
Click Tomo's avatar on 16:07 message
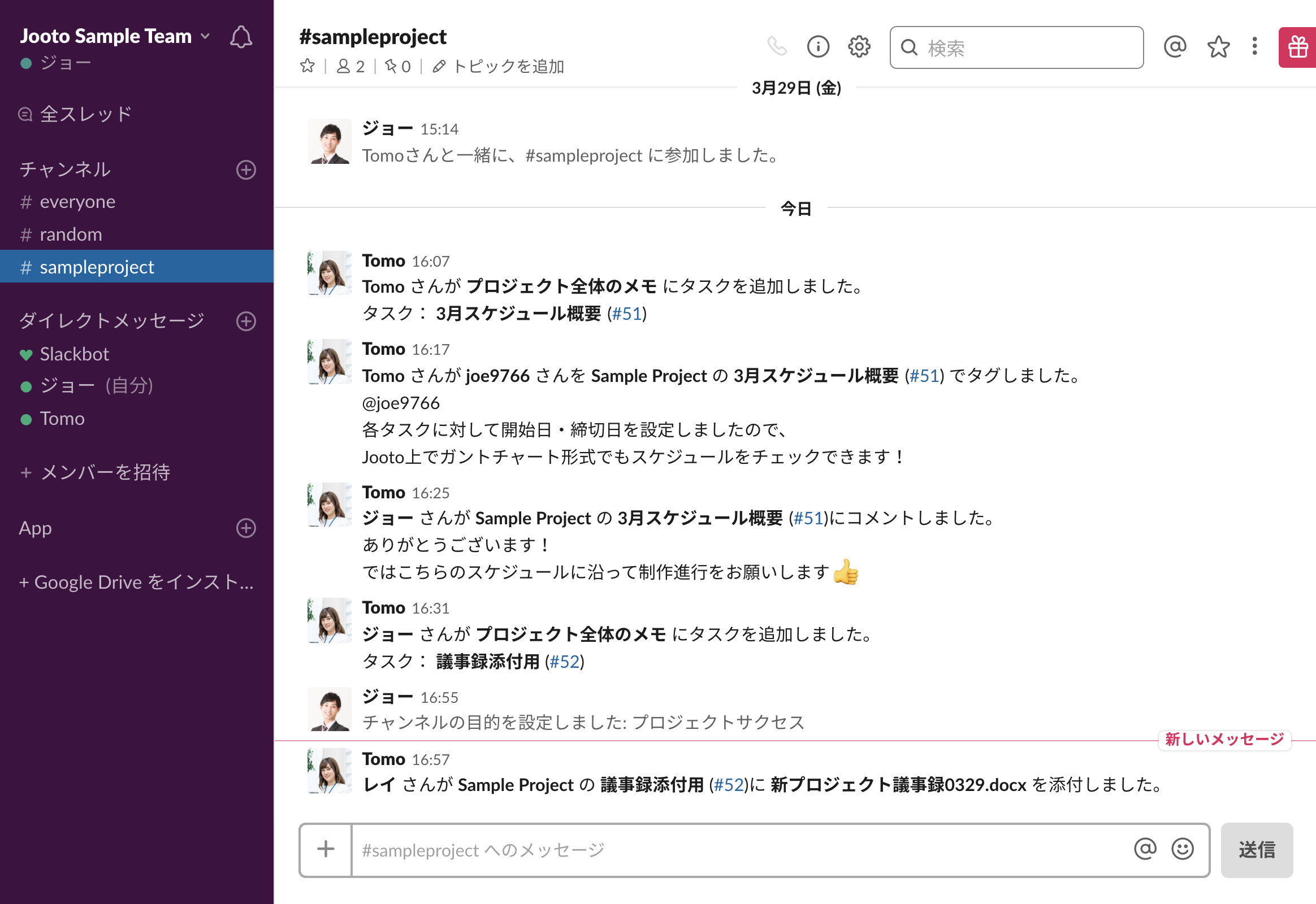(x=330, y=273)
